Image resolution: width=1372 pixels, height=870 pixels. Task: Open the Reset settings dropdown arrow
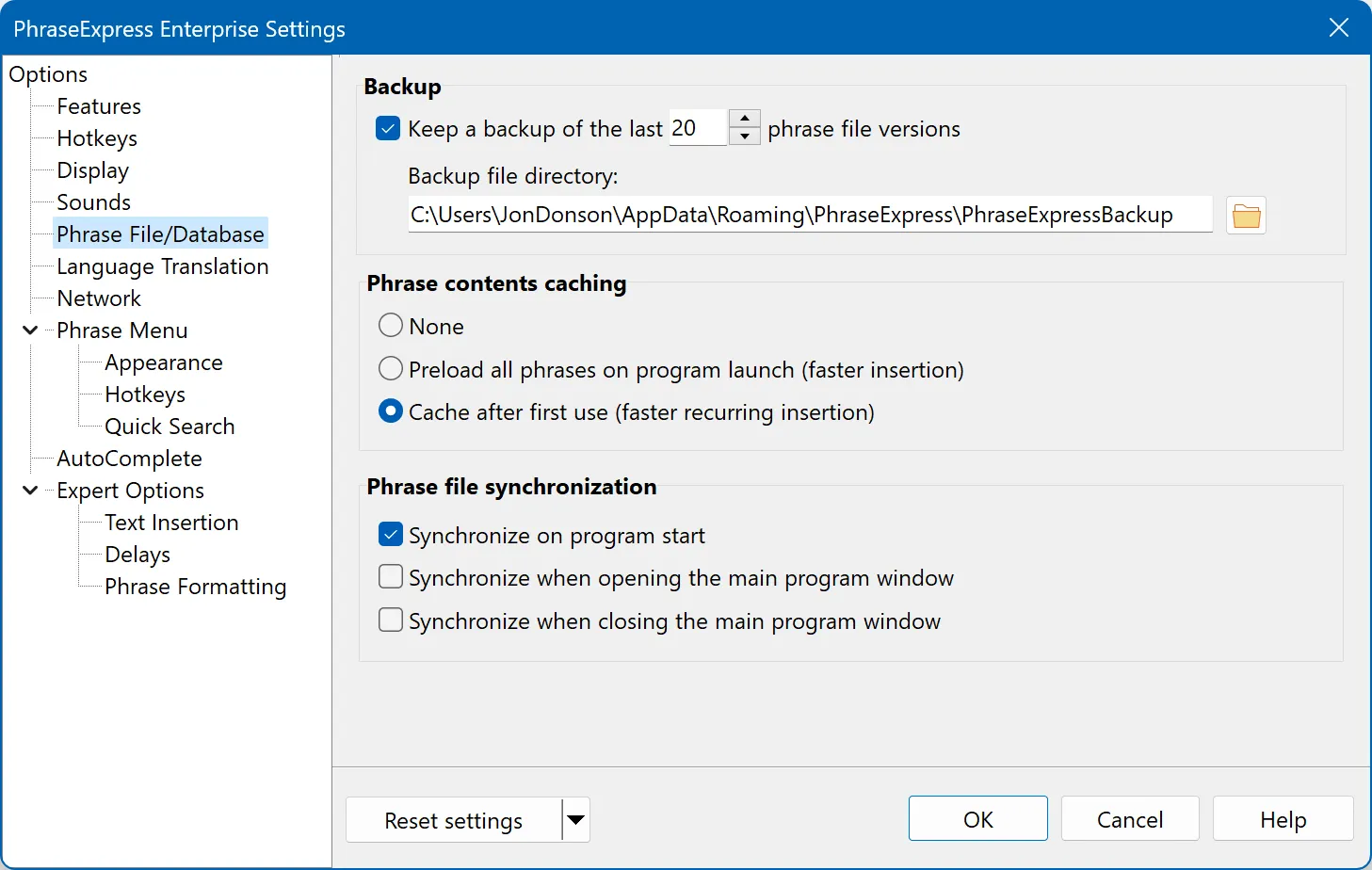pyautogui.click(x=575, y=820)
